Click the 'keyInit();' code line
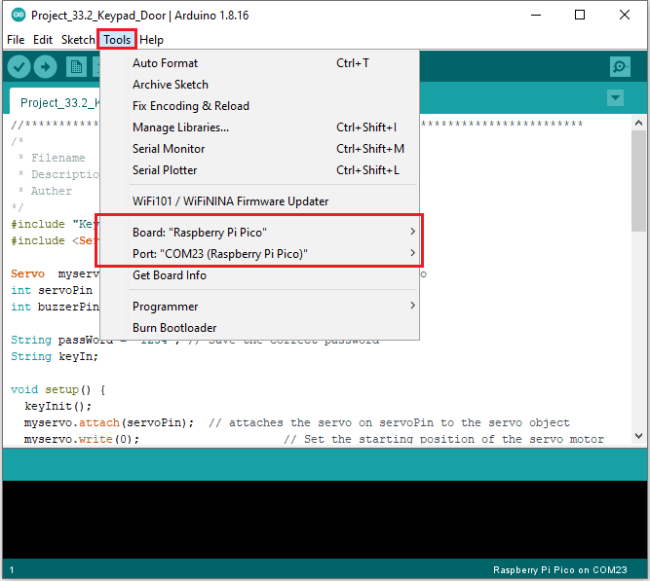This screenshot has width=650, height=582. (58, 406)
